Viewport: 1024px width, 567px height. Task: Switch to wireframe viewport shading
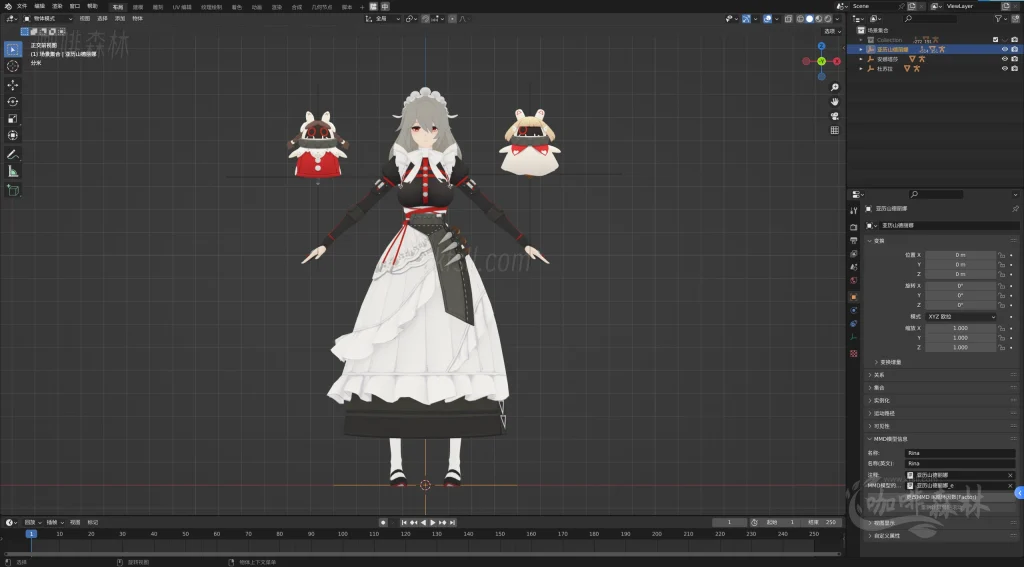tap(800, 19)
